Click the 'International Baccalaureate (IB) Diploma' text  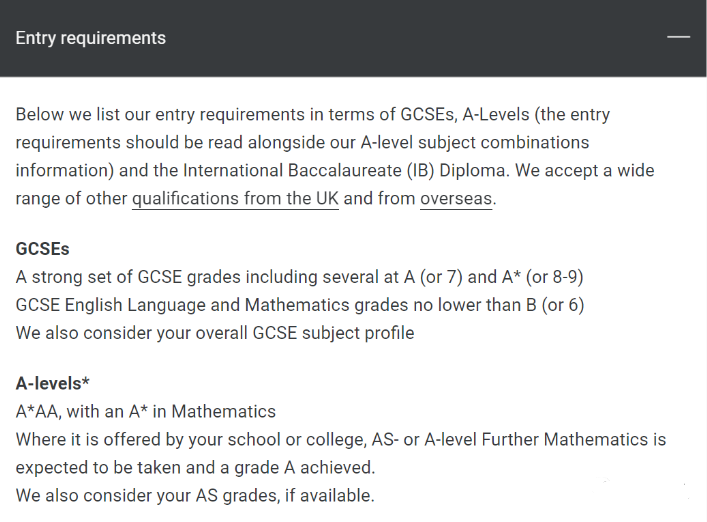(344, 171)
